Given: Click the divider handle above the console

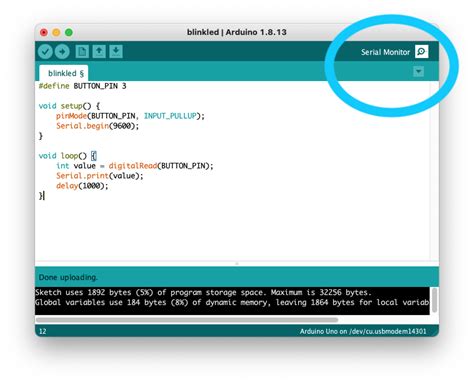Looking at the screenshot, I should [237, 263].
